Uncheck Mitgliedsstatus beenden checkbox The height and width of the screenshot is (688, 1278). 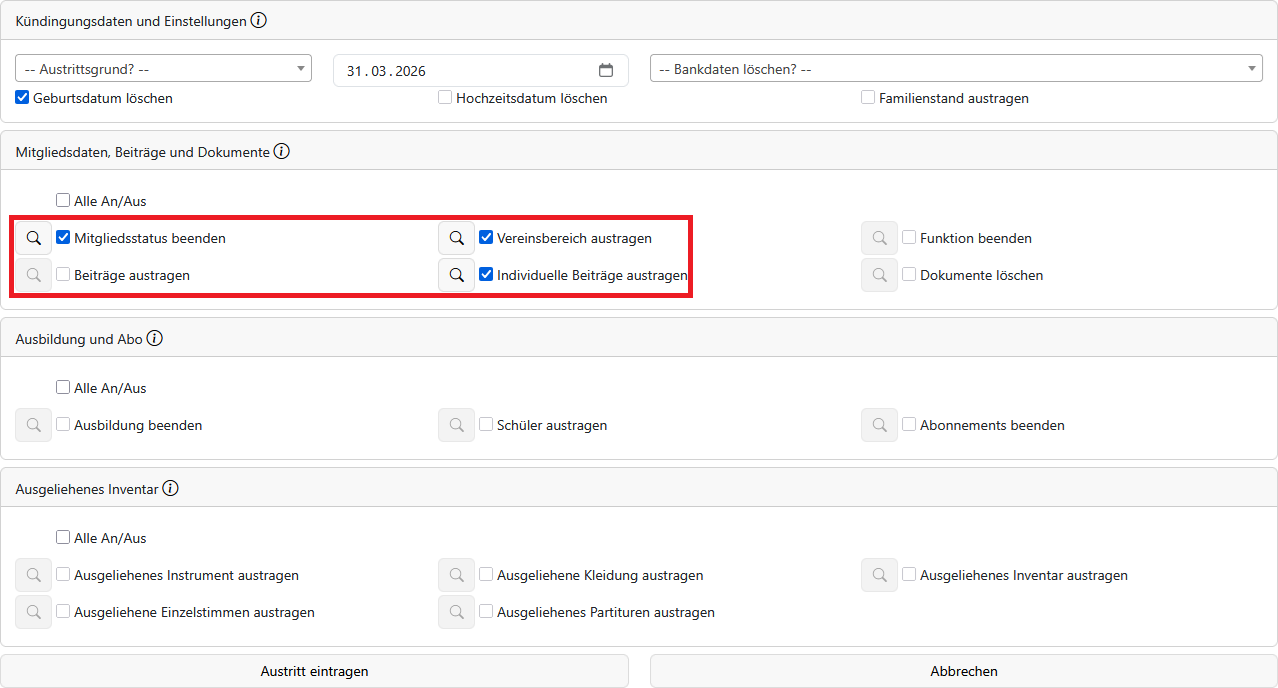coord(63,238)
